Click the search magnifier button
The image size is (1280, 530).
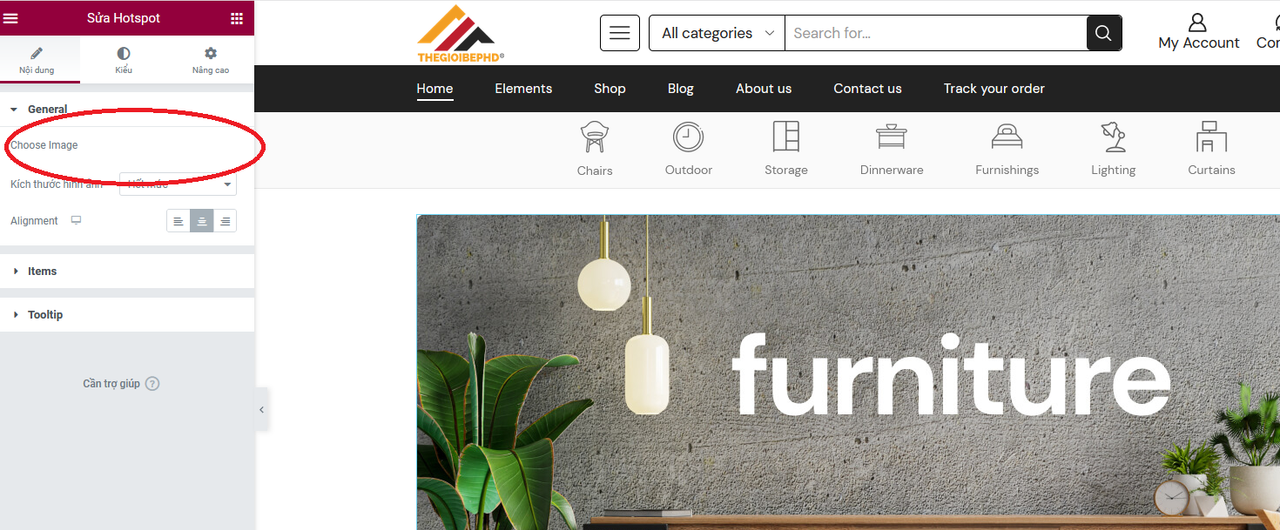[x=1103, y=33]
